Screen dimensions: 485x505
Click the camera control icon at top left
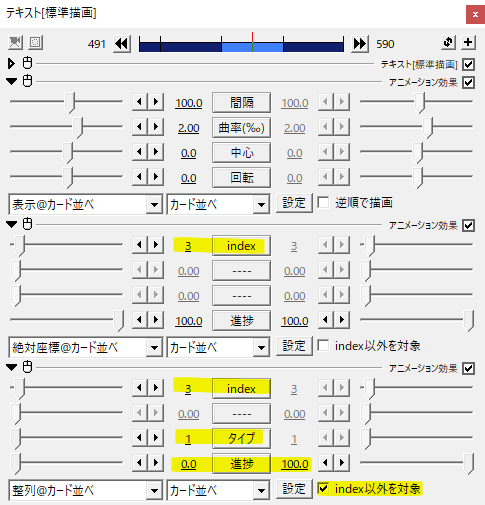[x=15, y=43]
